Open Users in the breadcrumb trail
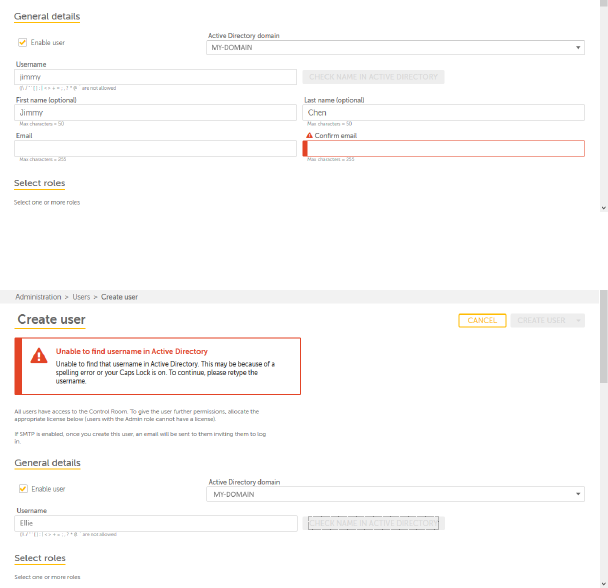Image resolution: width=608 pixels, height=588 pixels. 81,297
